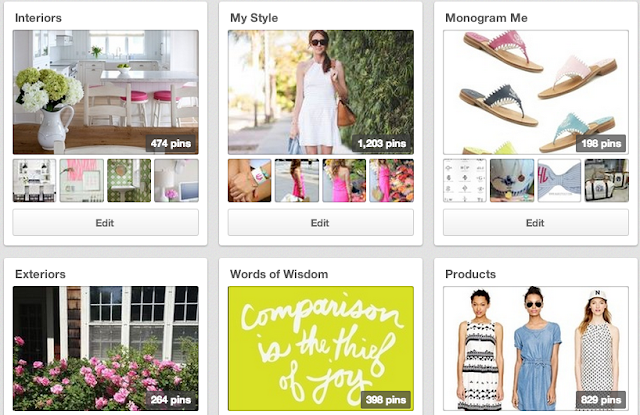Click the 1,203 pins count badge
Viewport: 640px width, 415px height.
(382, 144)
